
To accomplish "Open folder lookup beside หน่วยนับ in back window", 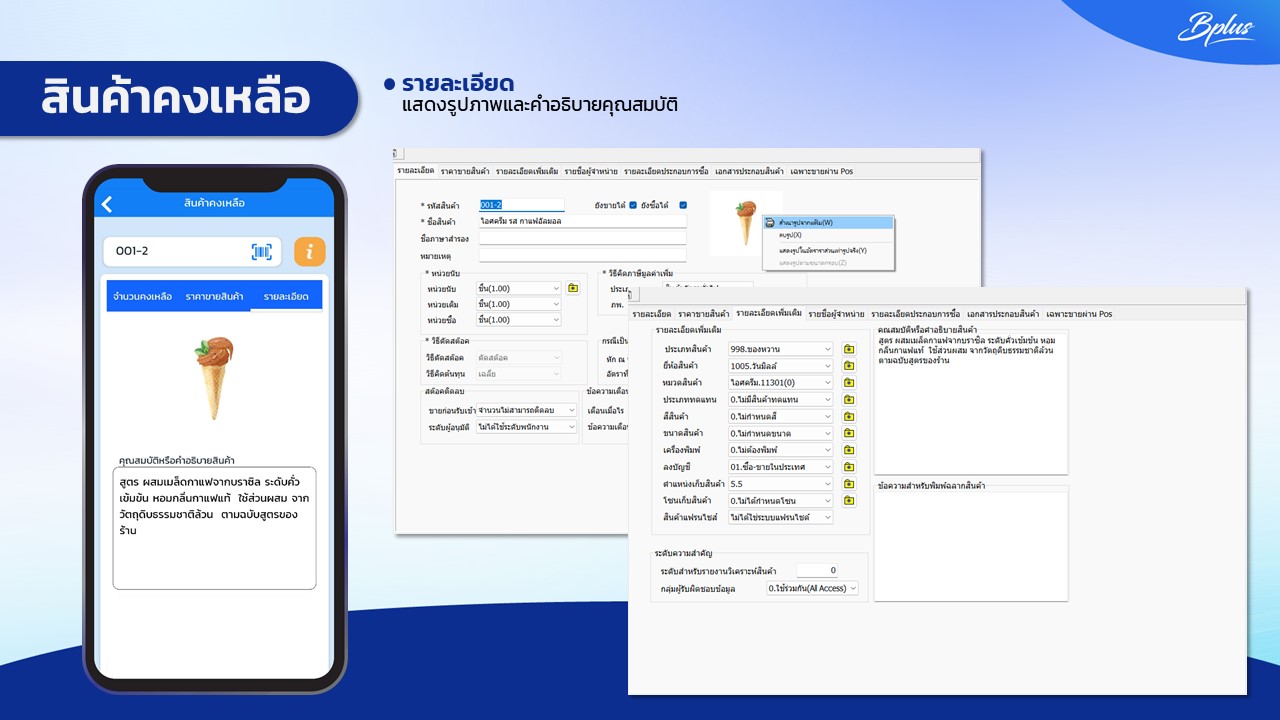I will coord(573,288).
